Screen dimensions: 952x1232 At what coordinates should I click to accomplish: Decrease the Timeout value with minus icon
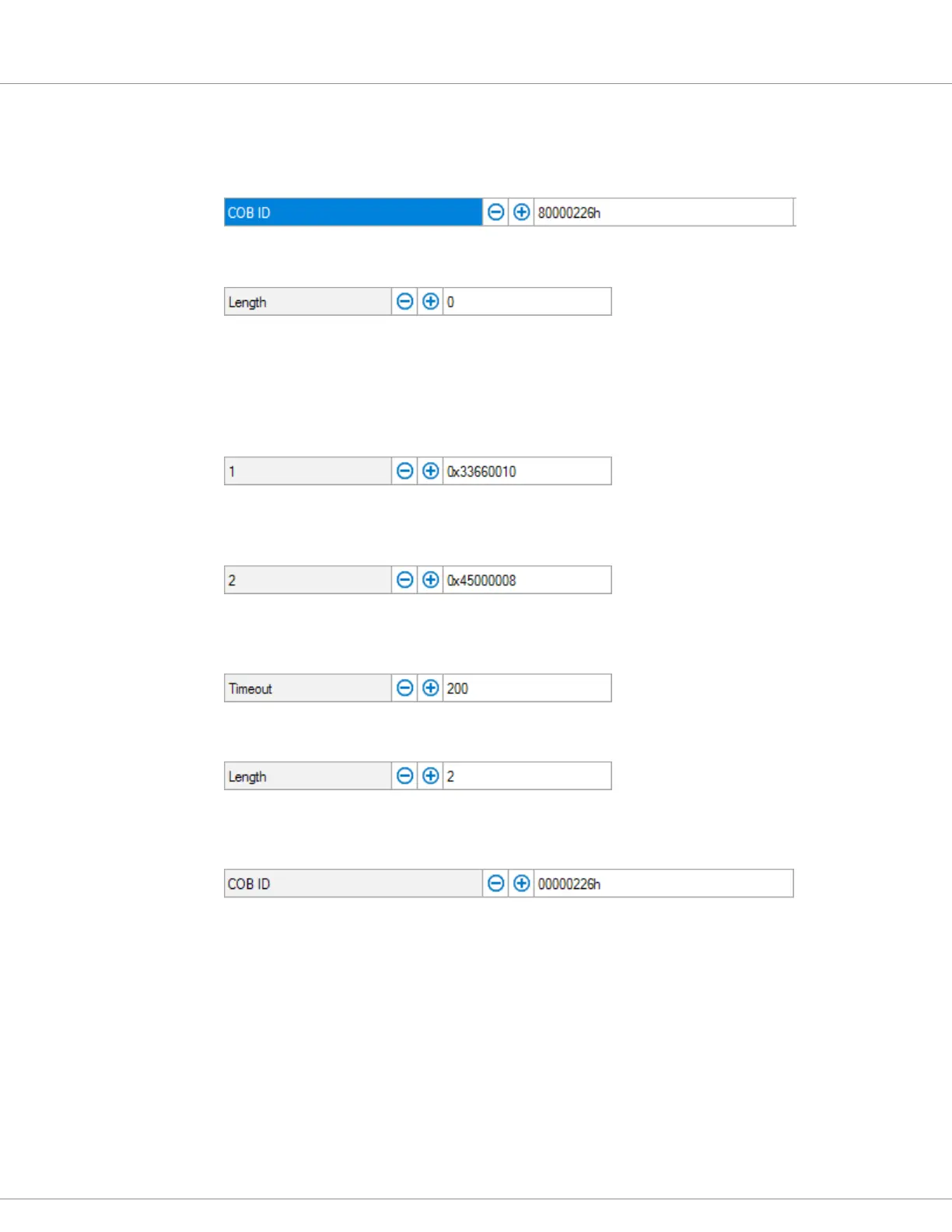coord(404,688)
